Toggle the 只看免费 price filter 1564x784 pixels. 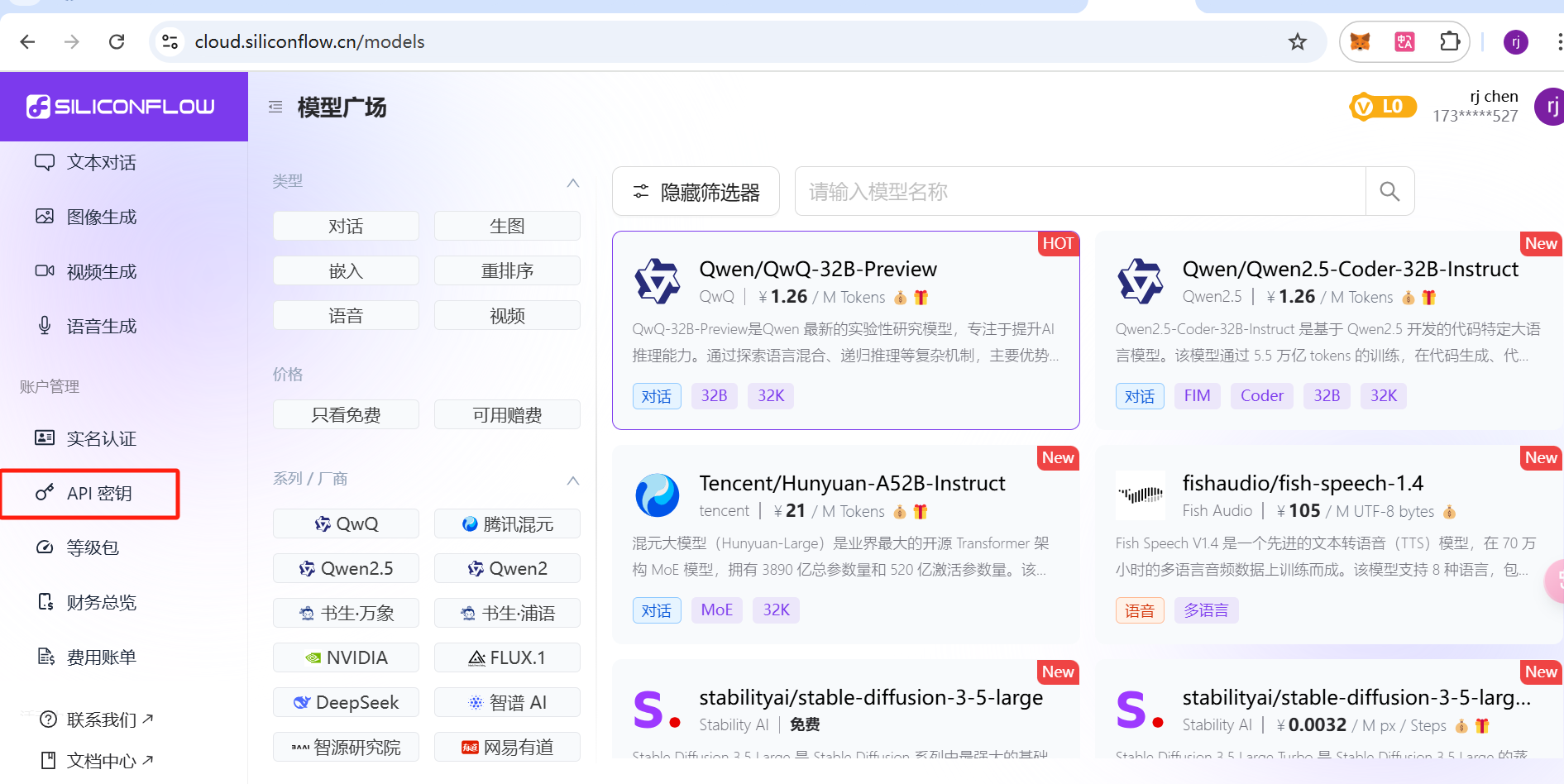[x=346, y=415]
